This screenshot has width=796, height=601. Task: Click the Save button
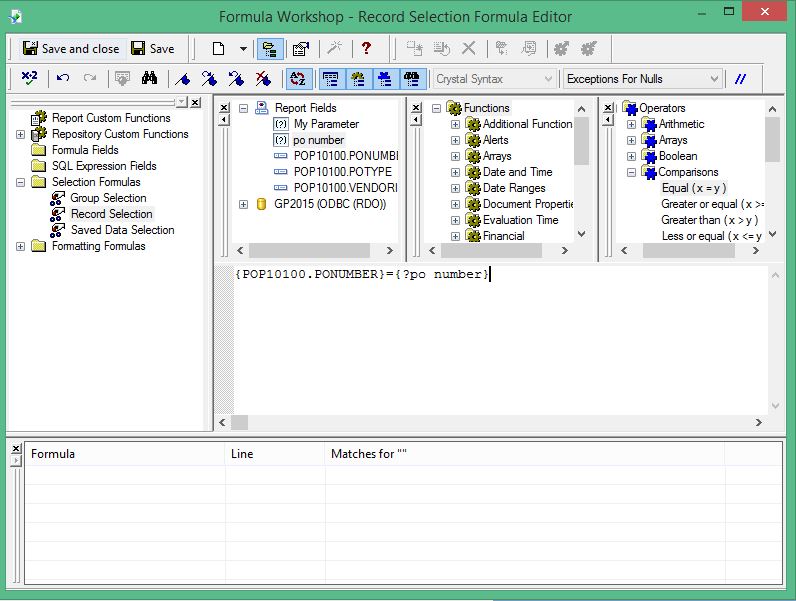[152, 49]
